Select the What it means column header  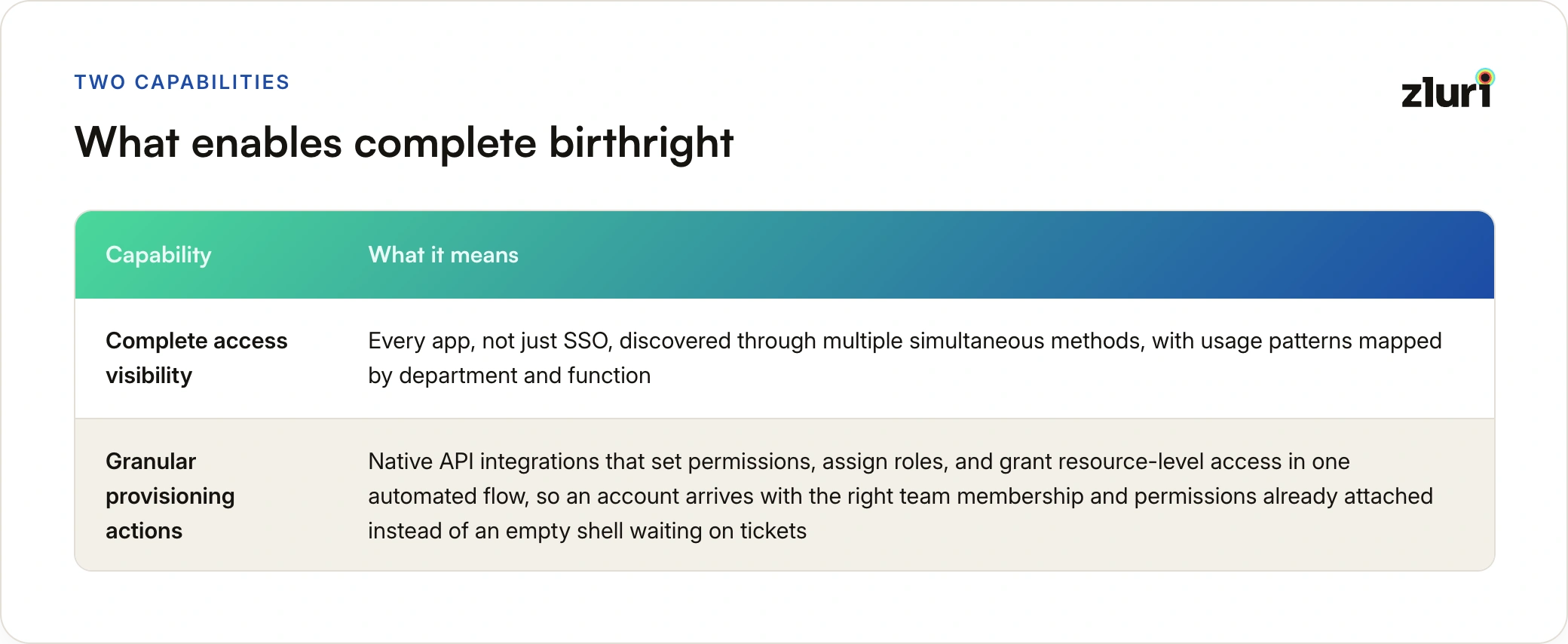(443, 255)
